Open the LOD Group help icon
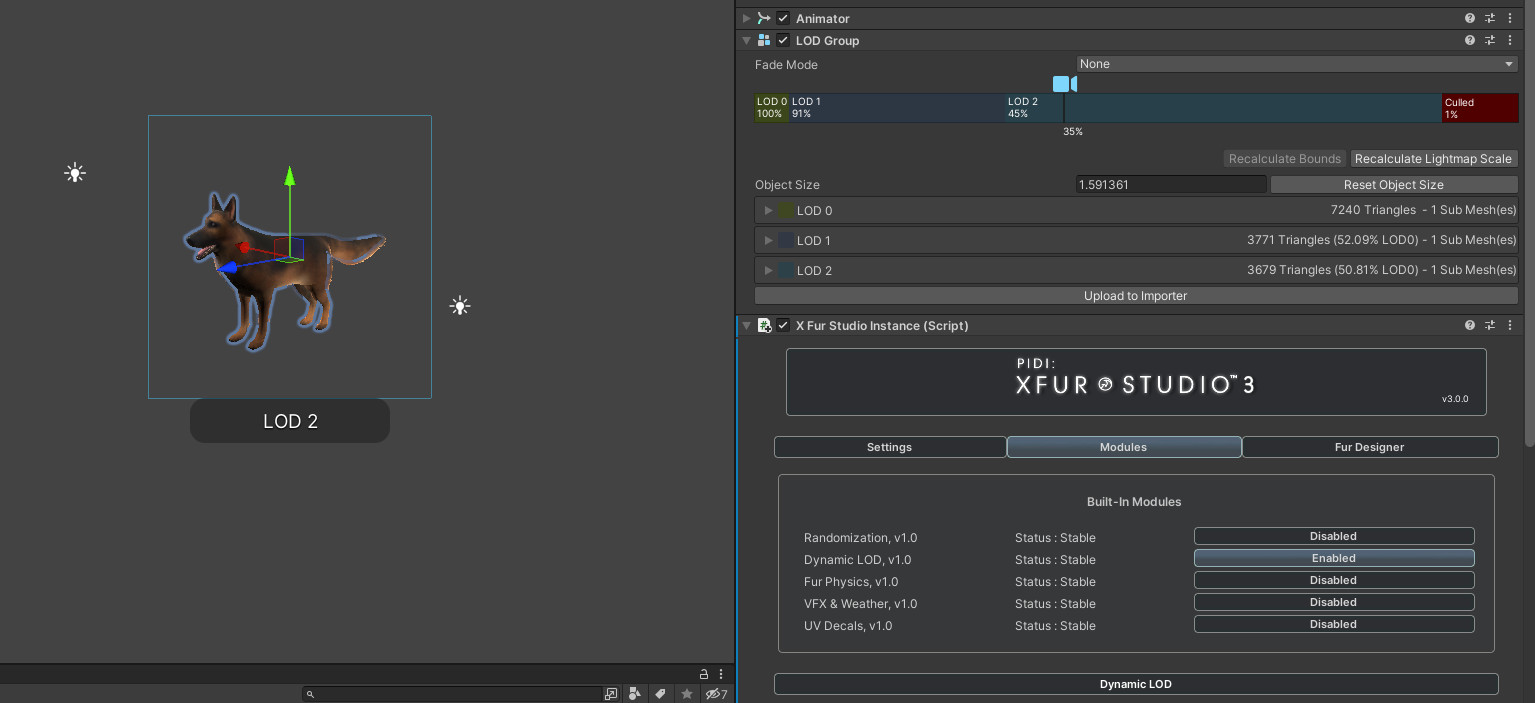This screenshot has height=703, width=1535. [x=1469, y=40]
